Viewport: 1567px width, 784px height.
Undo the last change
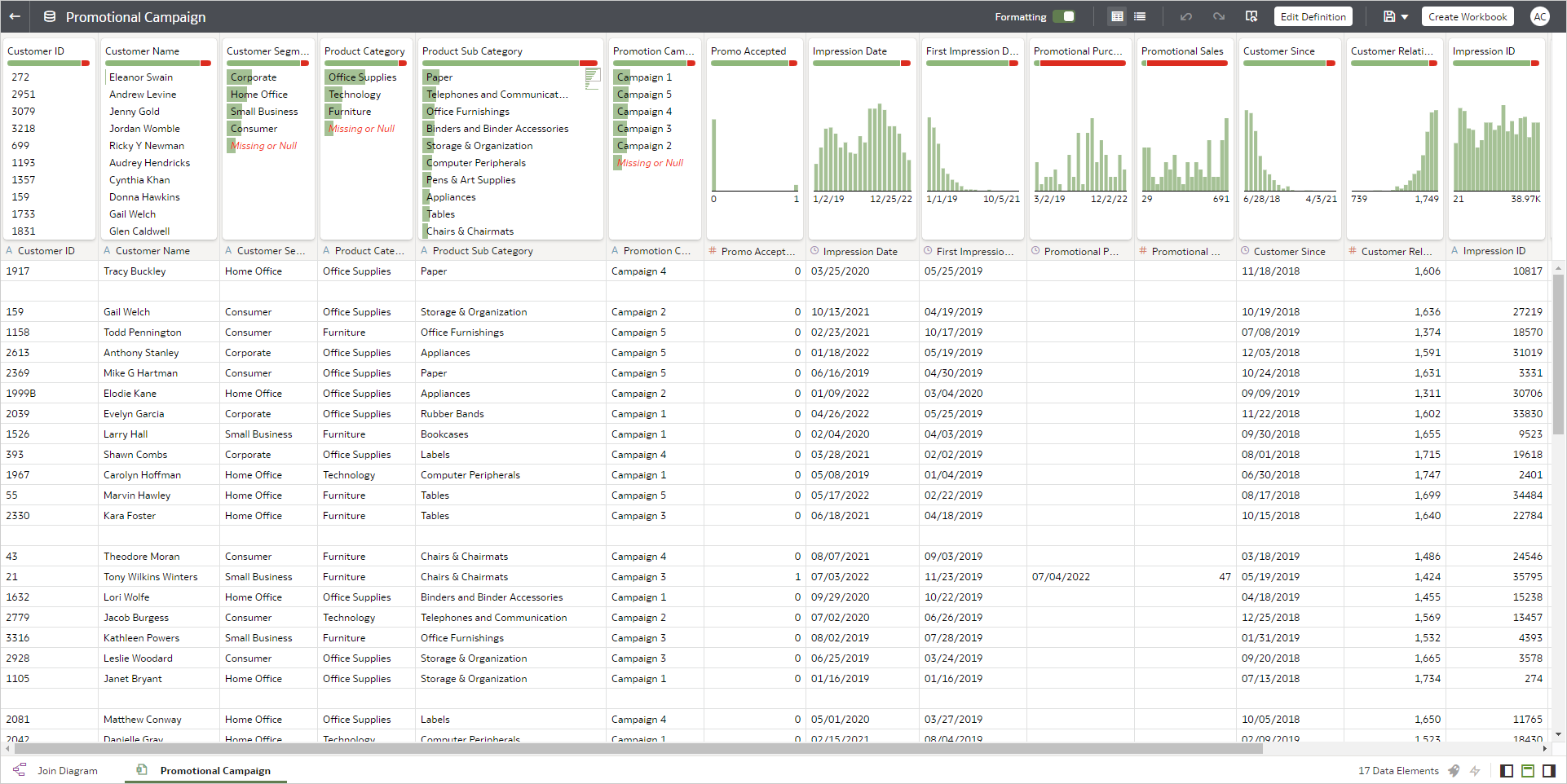(x=1187, y=16)
